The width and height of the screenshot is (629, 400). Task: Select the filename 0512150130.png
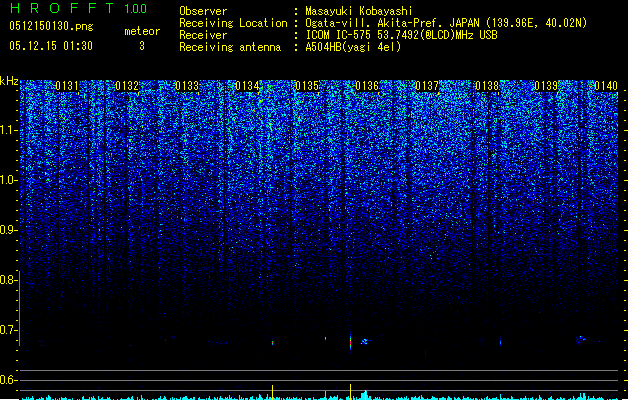(51, 26)
